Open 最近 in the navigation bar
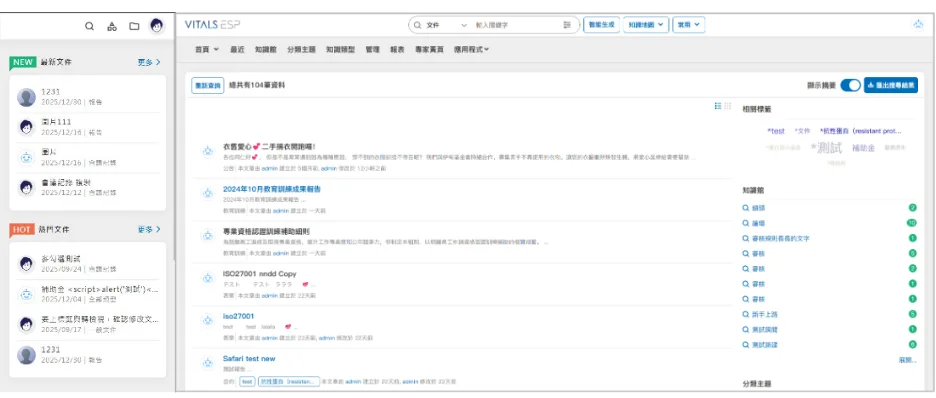The width and height of the screenshot is (936, 398). pyautogui.click(x=237, y=50)
